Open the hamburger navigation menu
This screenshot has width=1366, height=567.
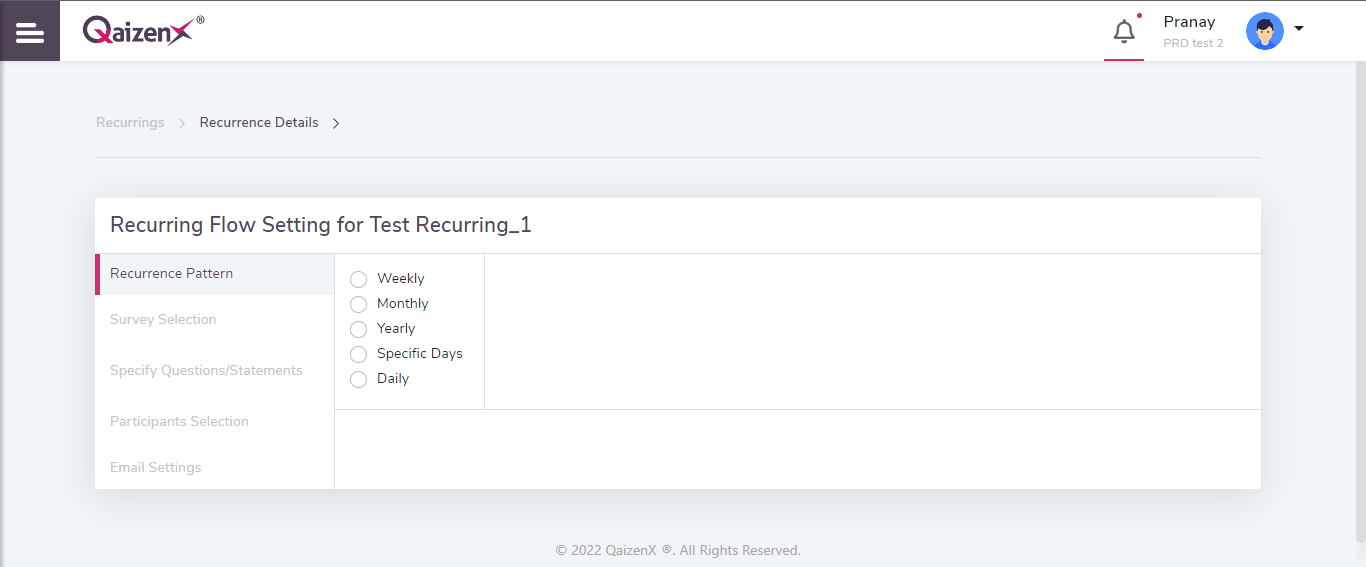click(x=30, y=32)
